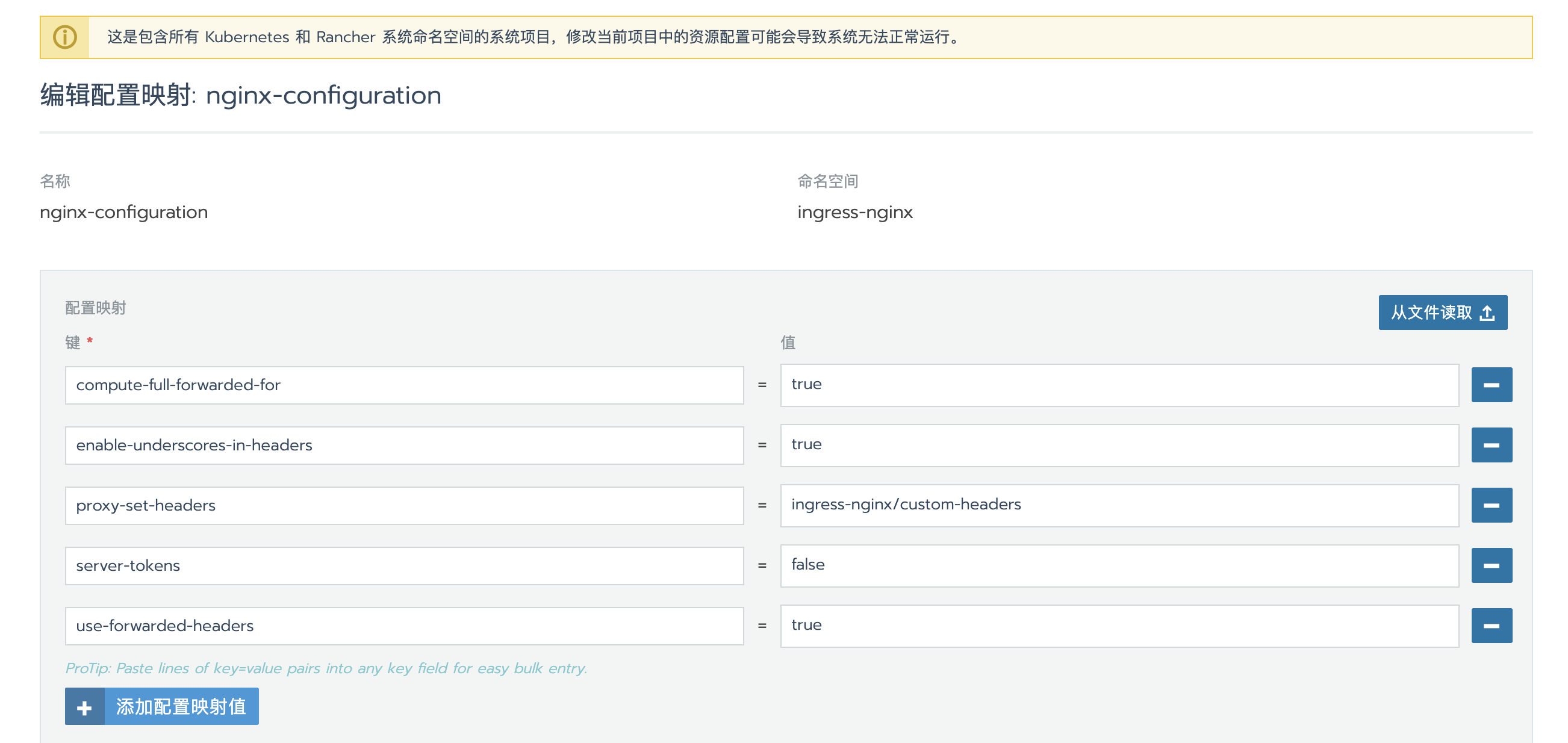
Task: Click the 名称 label
Action: pyautogui.click(x=55, y=181)
